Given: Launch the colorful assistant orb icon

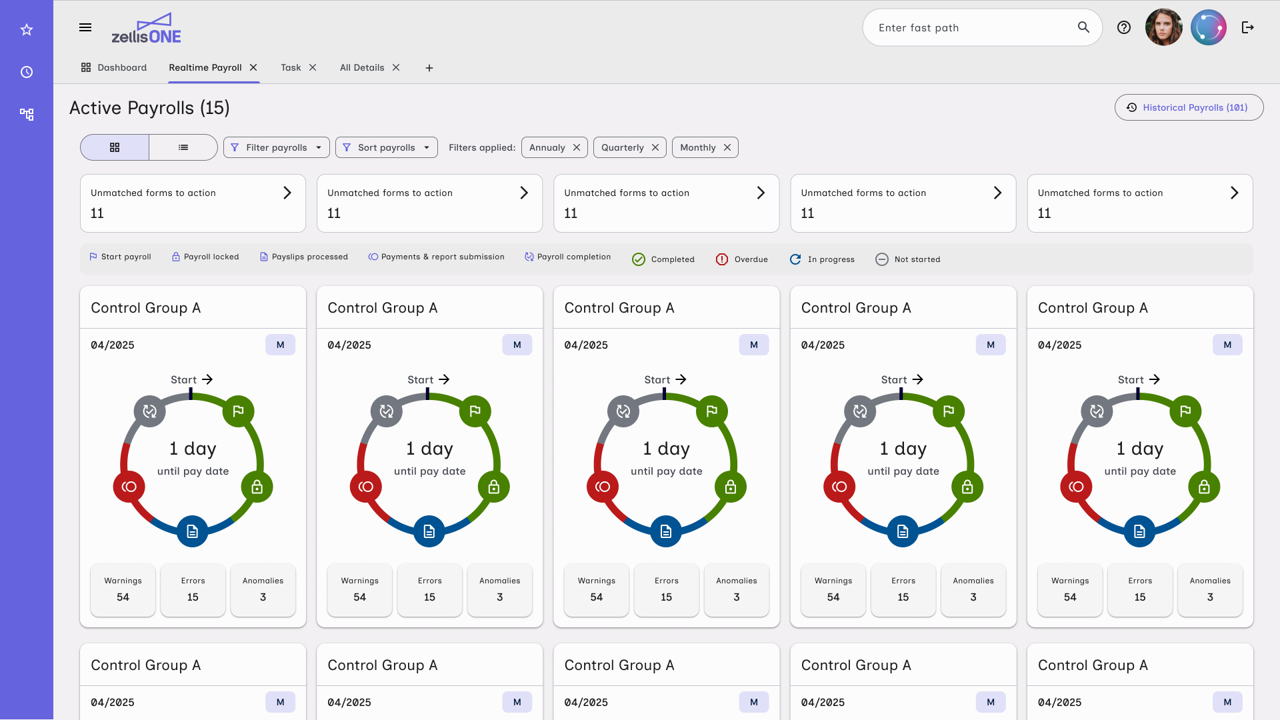Looking at the screenshot, I should pyautogui.click(x=1208, y=28).
